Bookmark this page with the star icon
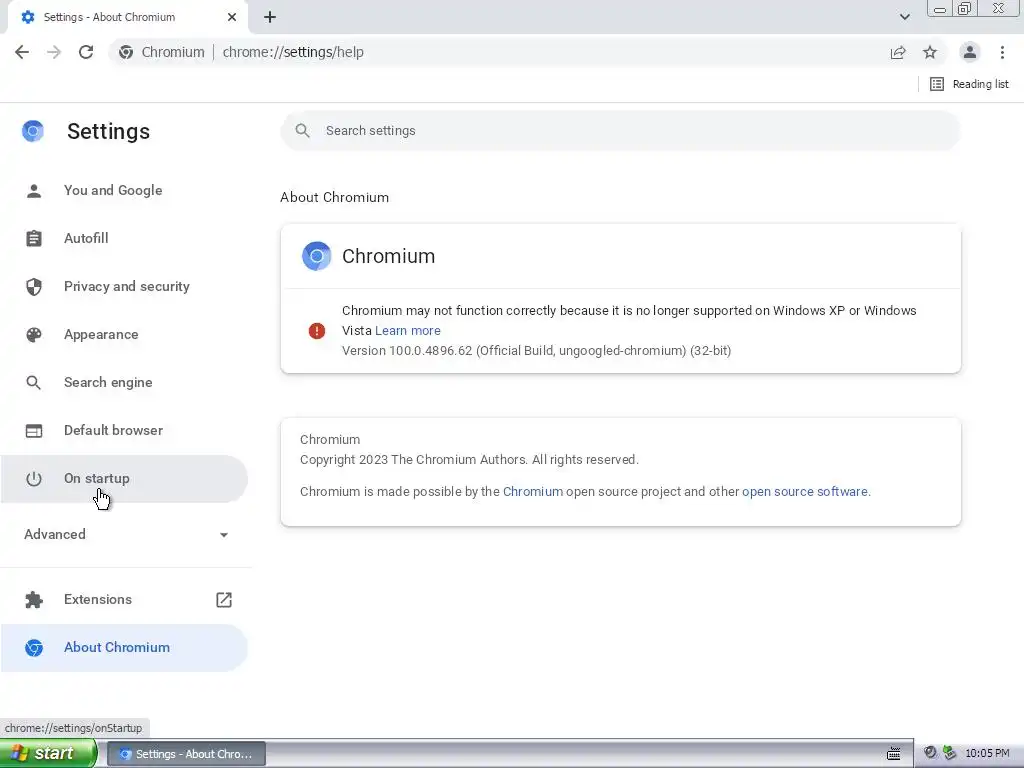The image size is (1024, 768). click(x=930, y=52)
